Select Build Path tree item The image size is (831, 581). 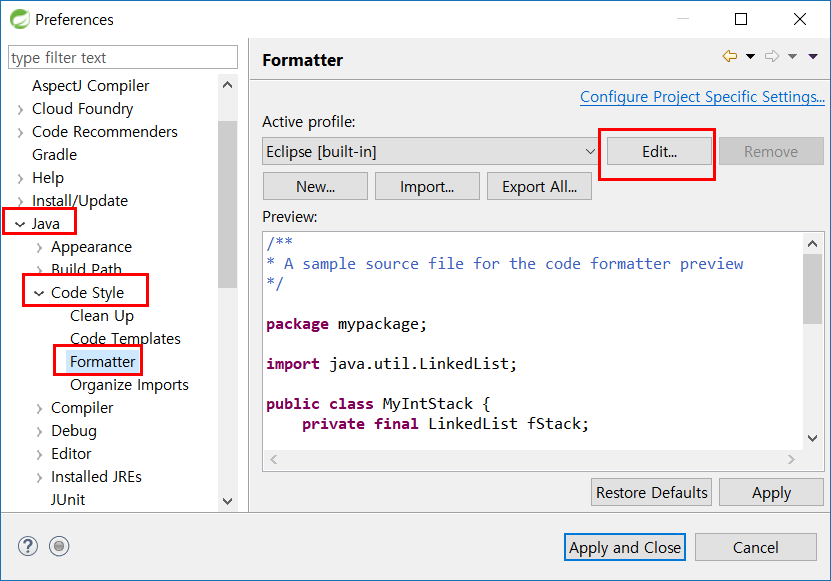(86, 269)
